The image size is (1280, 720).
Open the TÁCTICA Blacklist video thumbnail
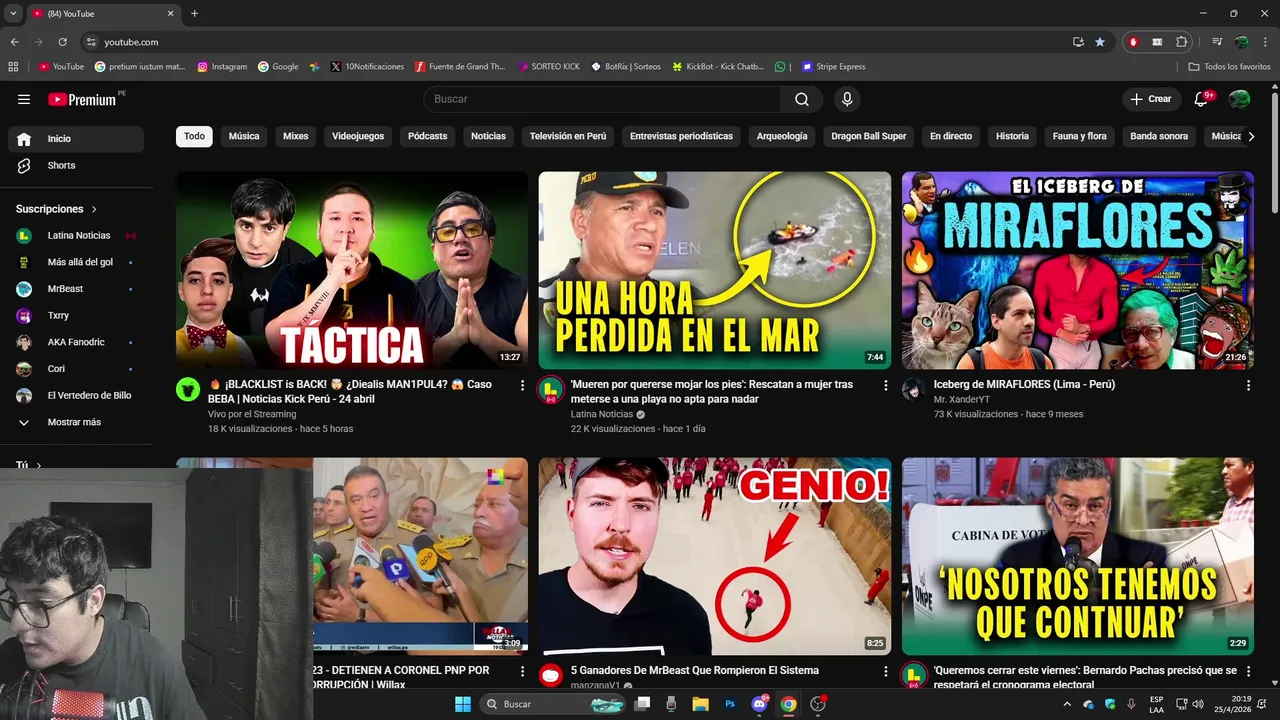(352, 270)
